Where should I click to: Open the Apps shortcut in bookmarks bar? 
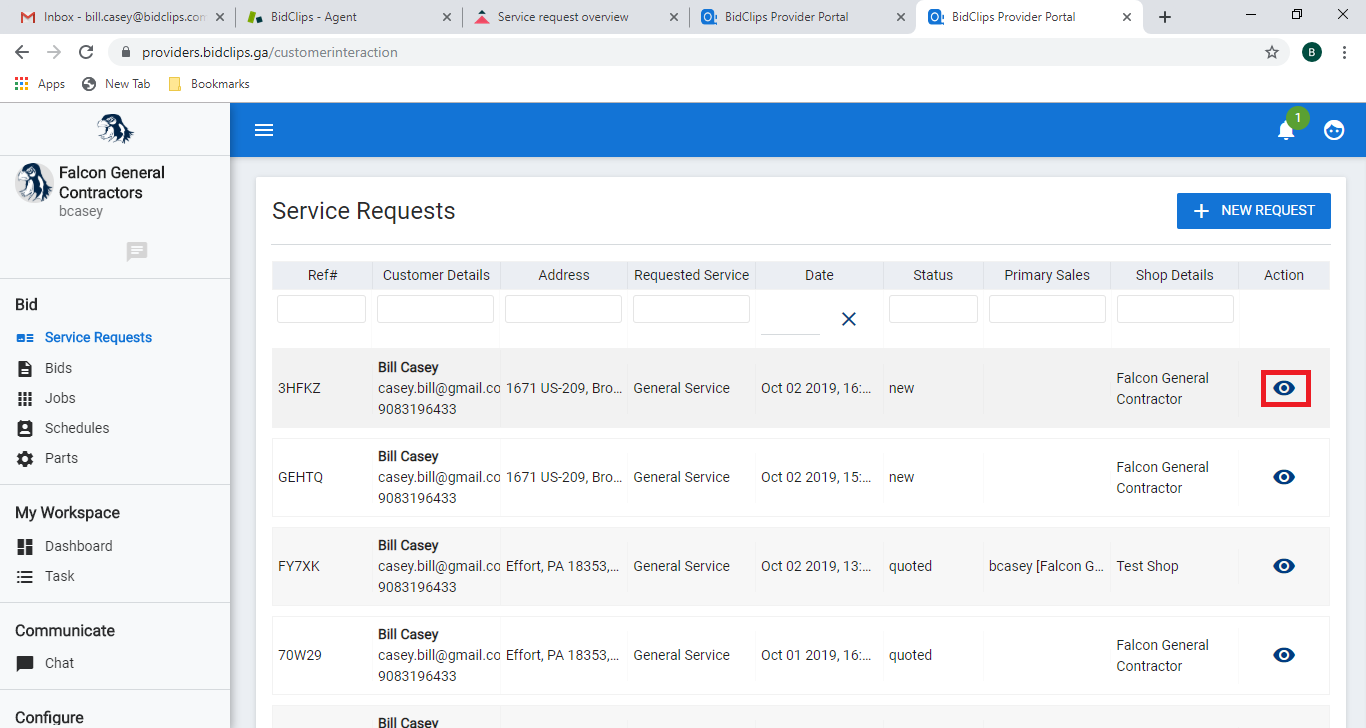pos(40,84)
